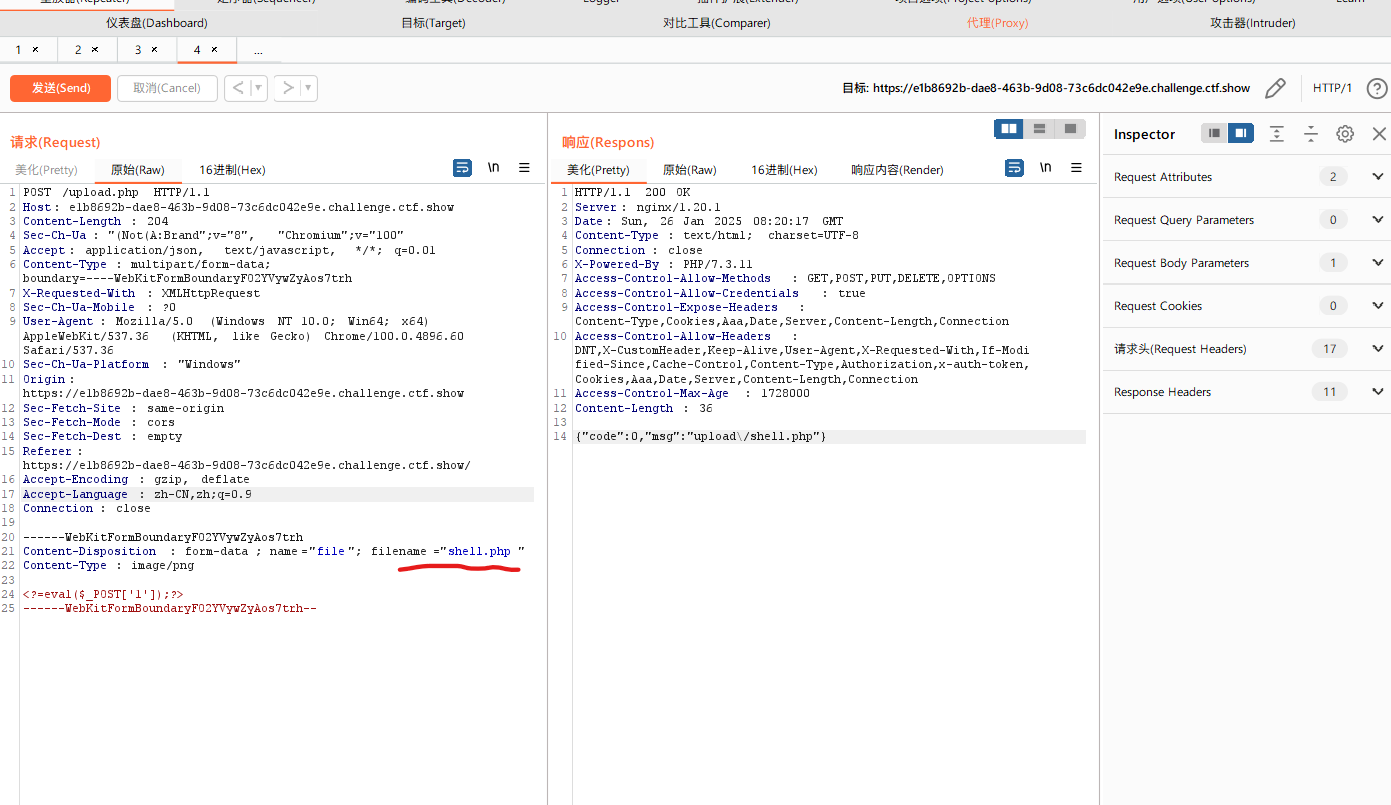Open Request panel hamburger options menu
1391x805 pixels.
point(524,168)
